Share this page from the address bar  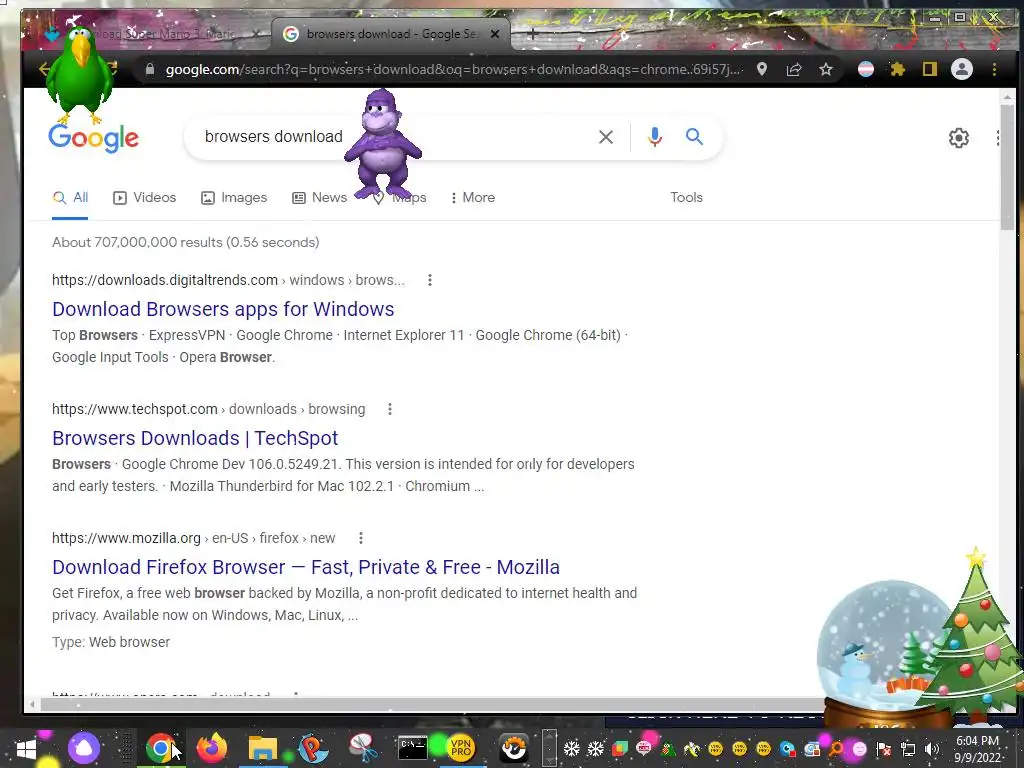click(x=794, y=69)
